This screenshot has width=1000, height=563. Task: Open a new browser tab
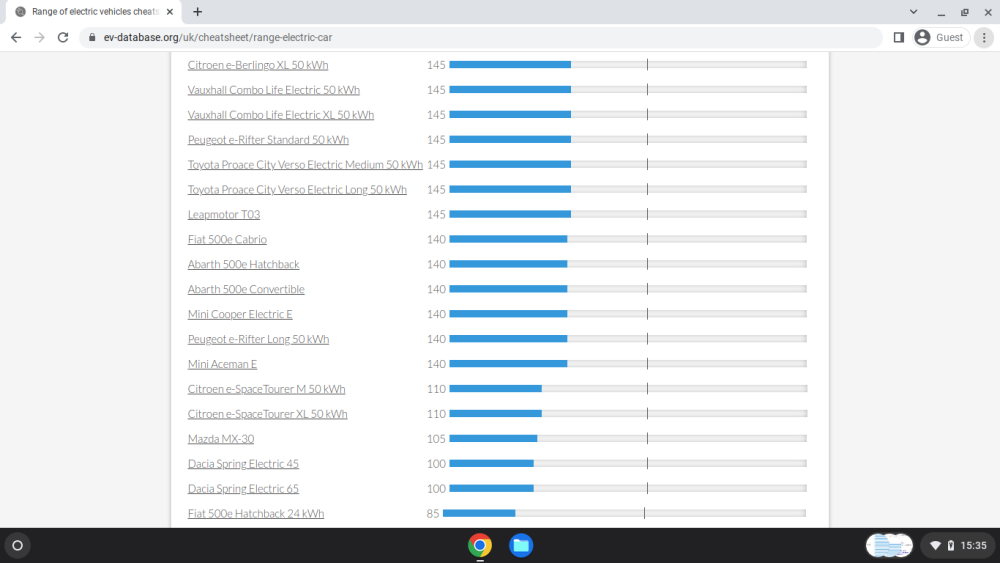click(x=198, y=11)
